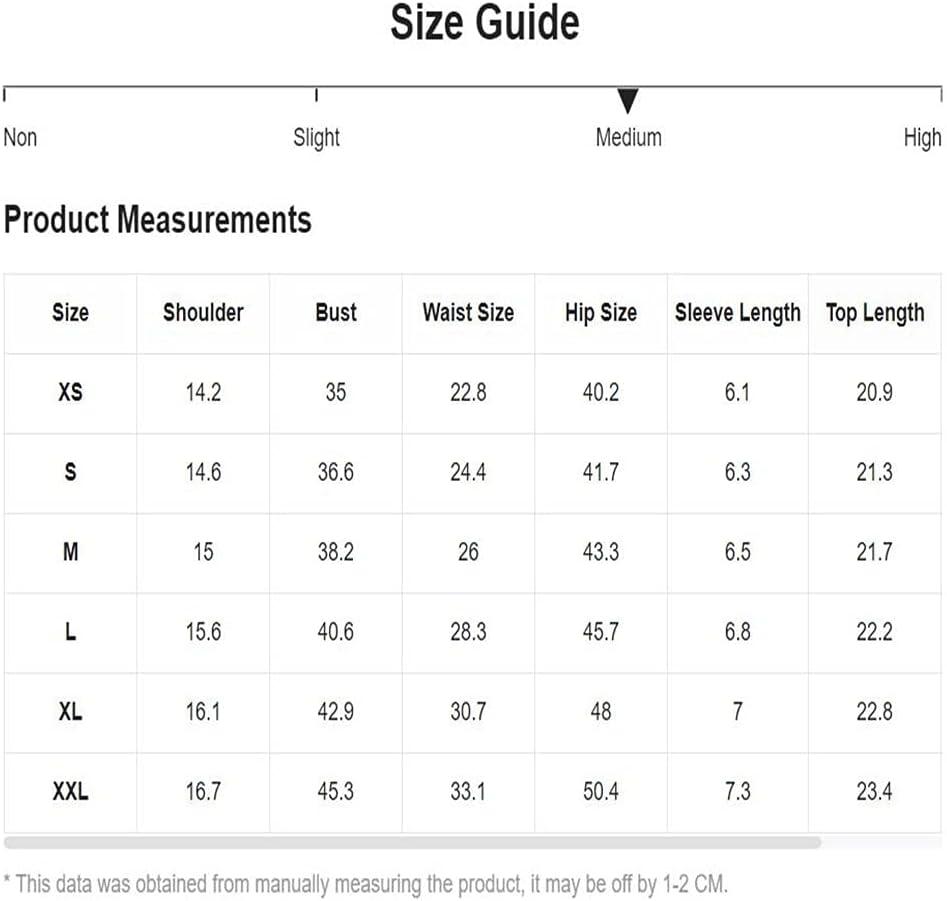Click the M size row label
The width and height of the screenshot is (947, 901).
tap(71, 552)
